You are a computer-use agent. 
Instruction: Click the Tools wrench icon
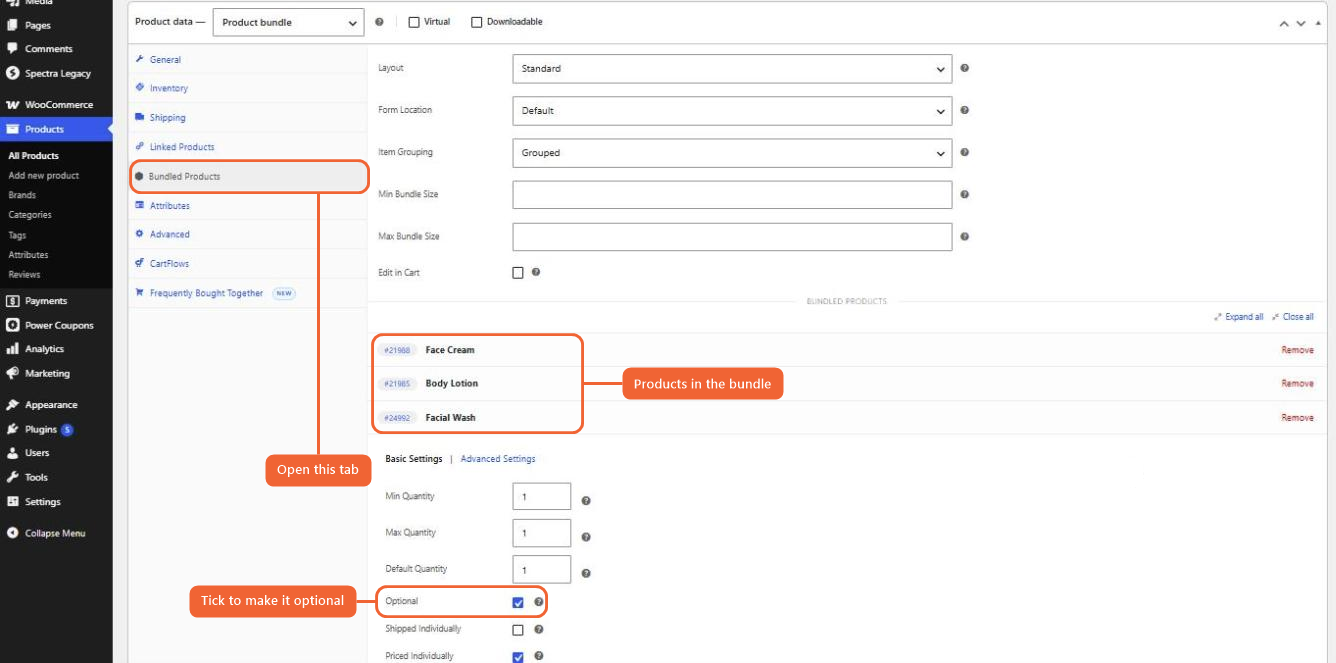(12, 477)
